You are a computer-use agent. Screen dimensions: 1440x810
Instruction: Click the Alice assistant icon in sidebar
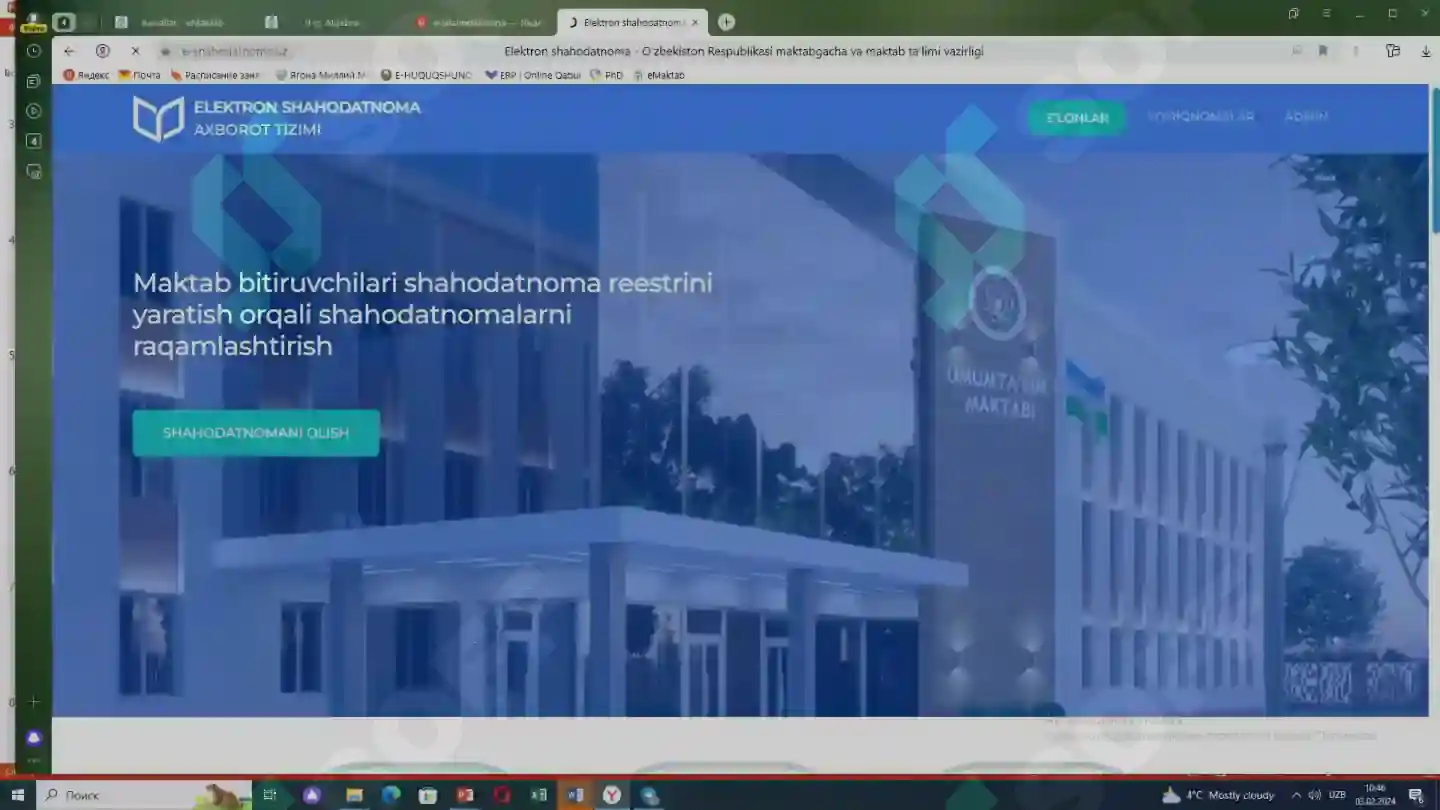pos(34,738)
